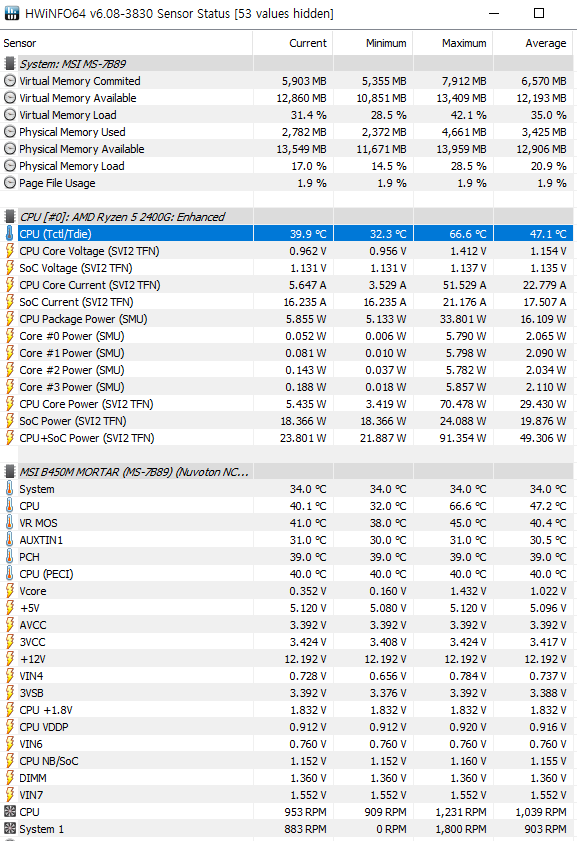Screen dimensions: 577x841
Task: Click lightning icon of CPU Package Power (SMU)
Action: pos(10,319)
